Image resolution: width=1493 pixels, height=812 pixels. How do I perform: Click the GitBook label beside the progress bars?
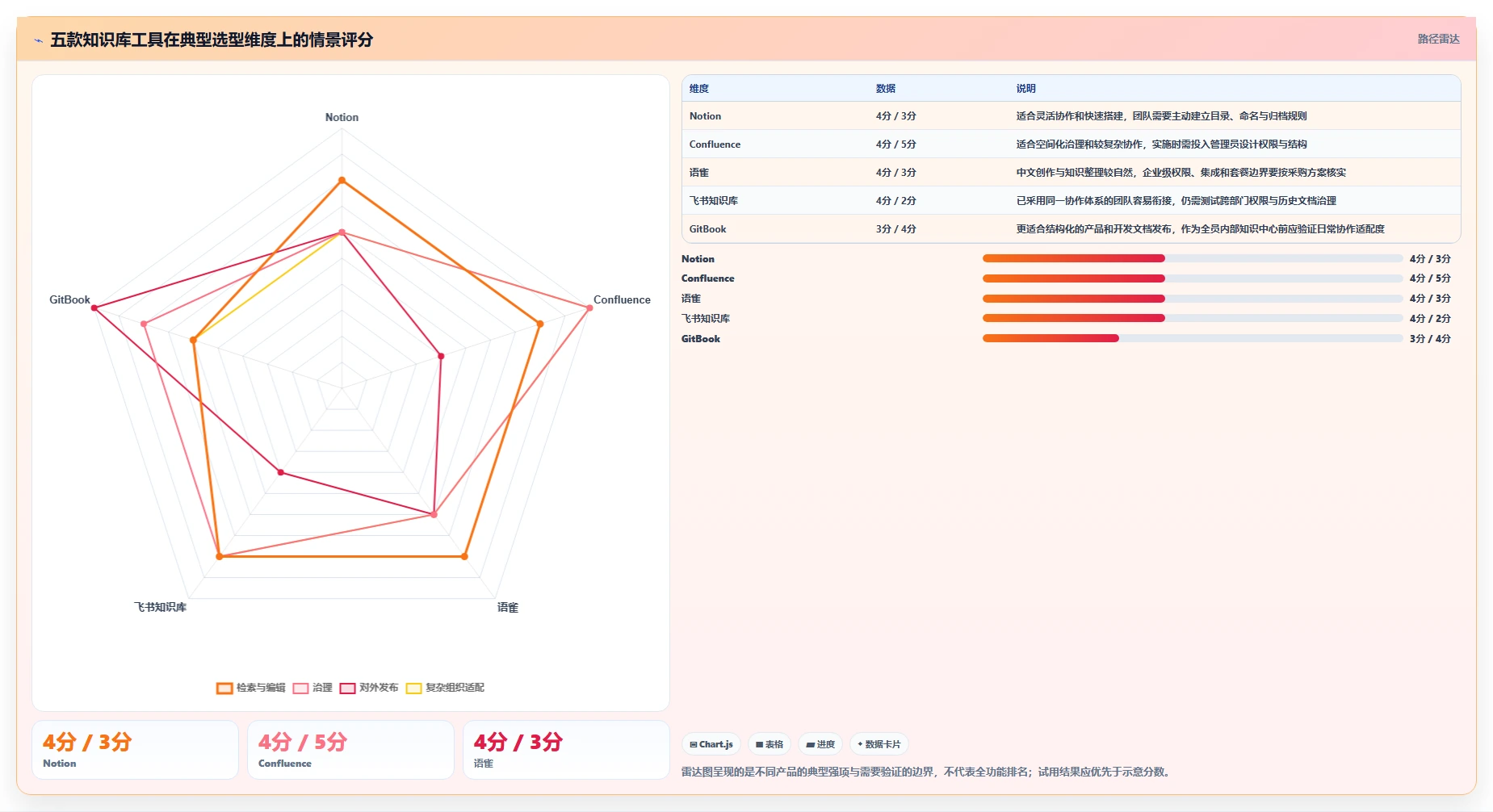(x=701, y=339)
